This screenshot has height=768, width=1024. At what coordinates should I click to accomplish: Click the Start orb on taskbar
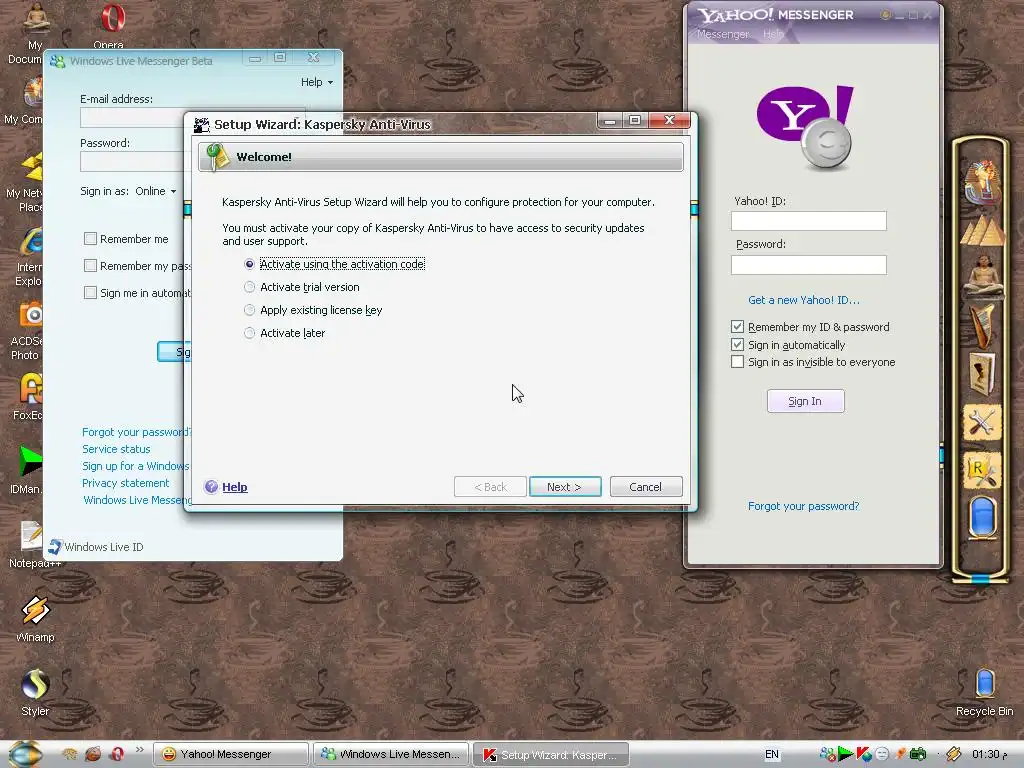pyautogui.click(x=25, y=754)
